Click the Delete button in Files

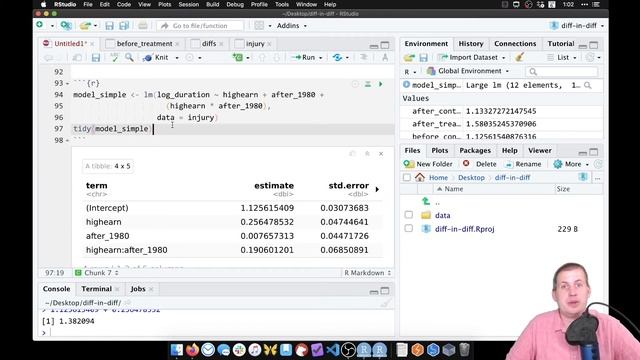point(480,164)
